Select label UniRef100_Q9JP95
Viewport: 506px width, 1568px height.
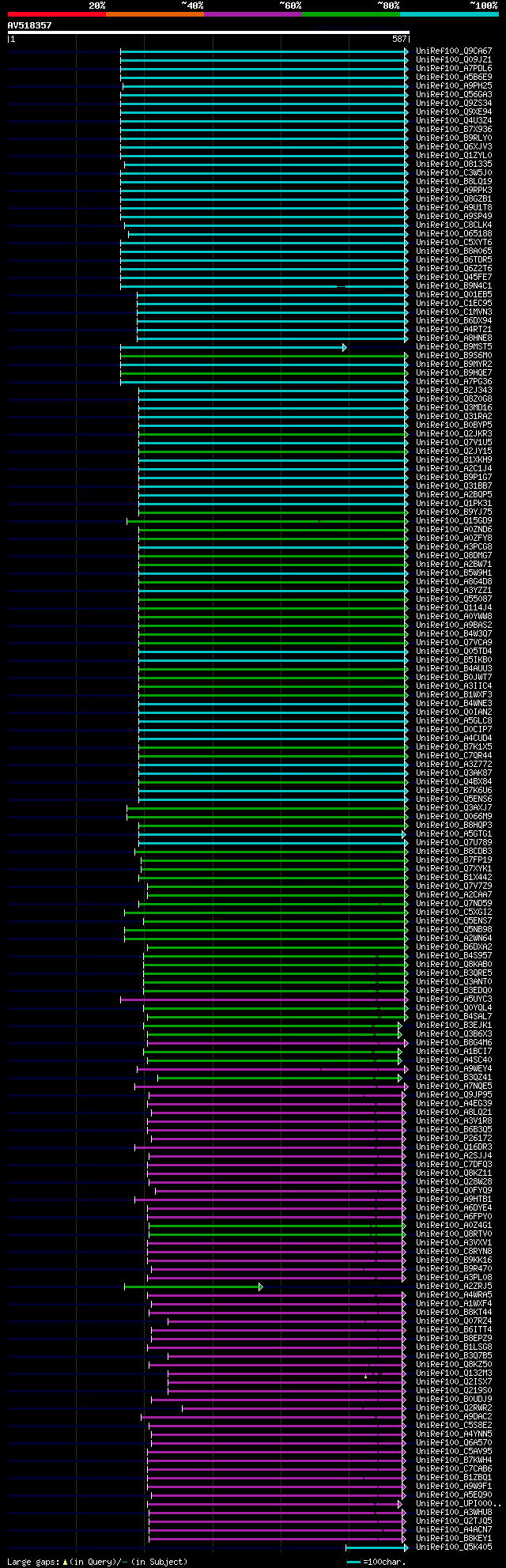(454, 1094)
